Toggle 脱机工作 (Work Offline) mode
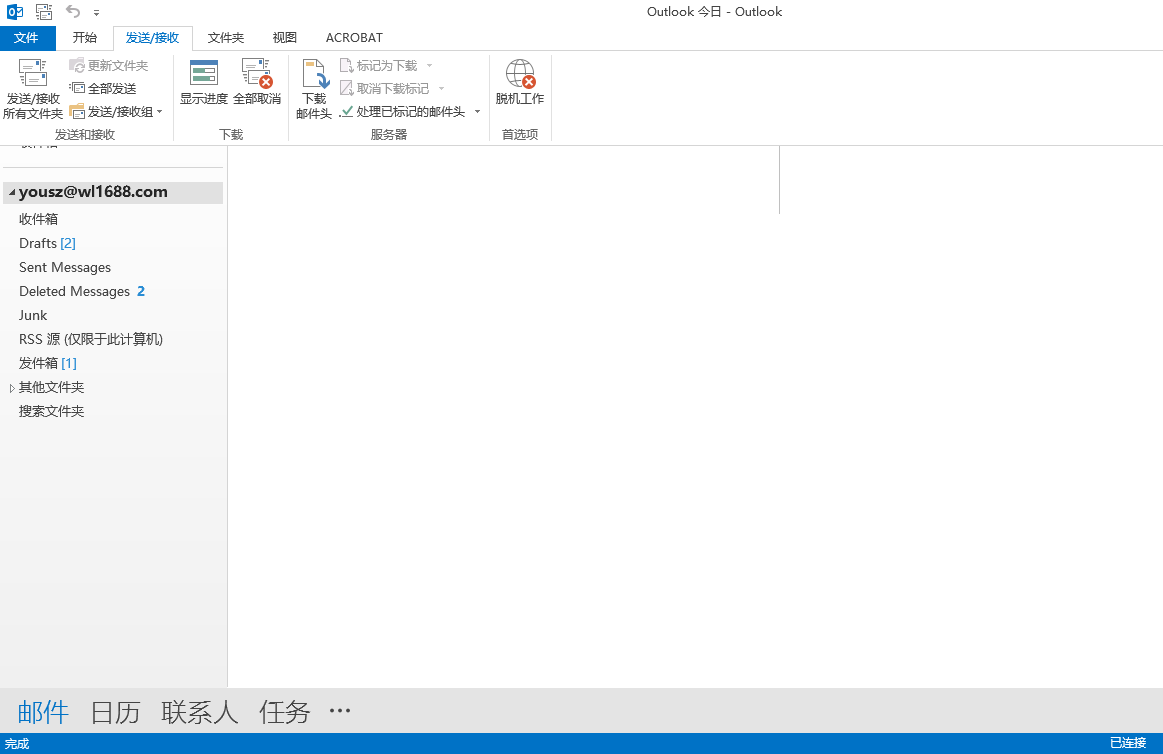The image size is (1163, 754). pyautogui.click(x=520, y=82)
